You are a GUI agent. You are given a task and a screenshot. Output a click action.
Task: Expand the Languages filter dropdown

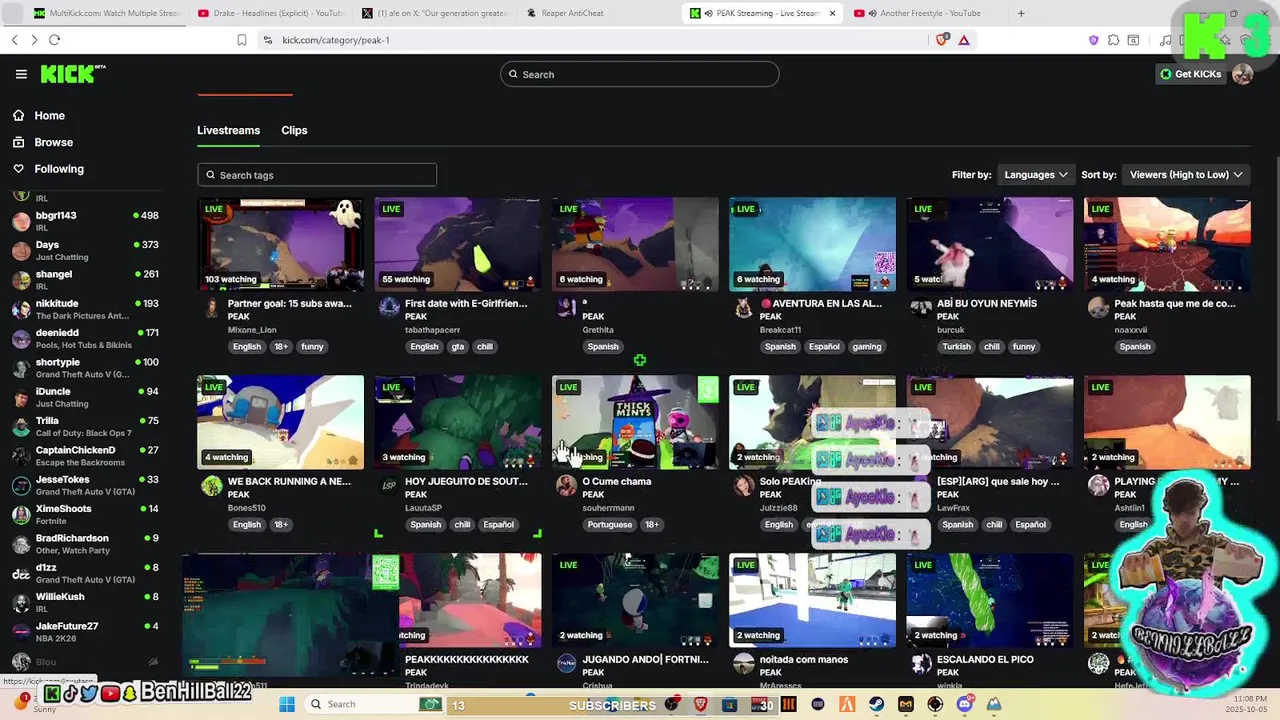(x=1036, y=174)
